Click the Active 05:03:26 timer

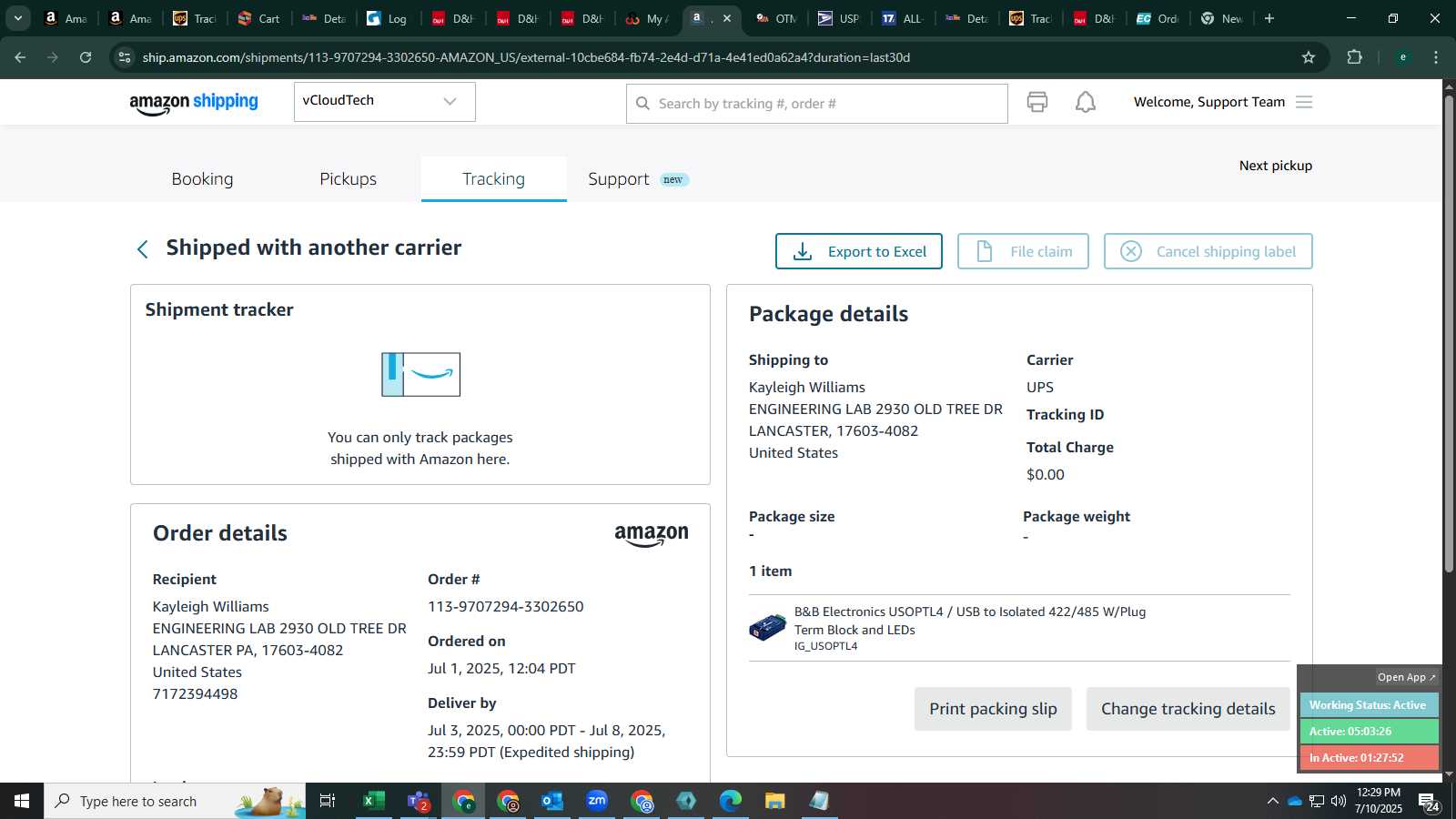(1369, 731)
